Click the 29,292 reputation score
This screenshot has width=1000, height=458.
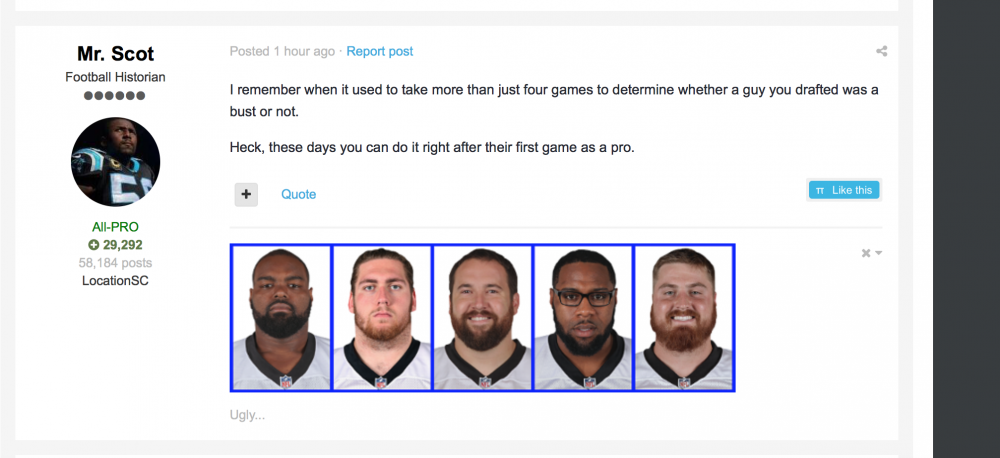(x=123, y=245)
